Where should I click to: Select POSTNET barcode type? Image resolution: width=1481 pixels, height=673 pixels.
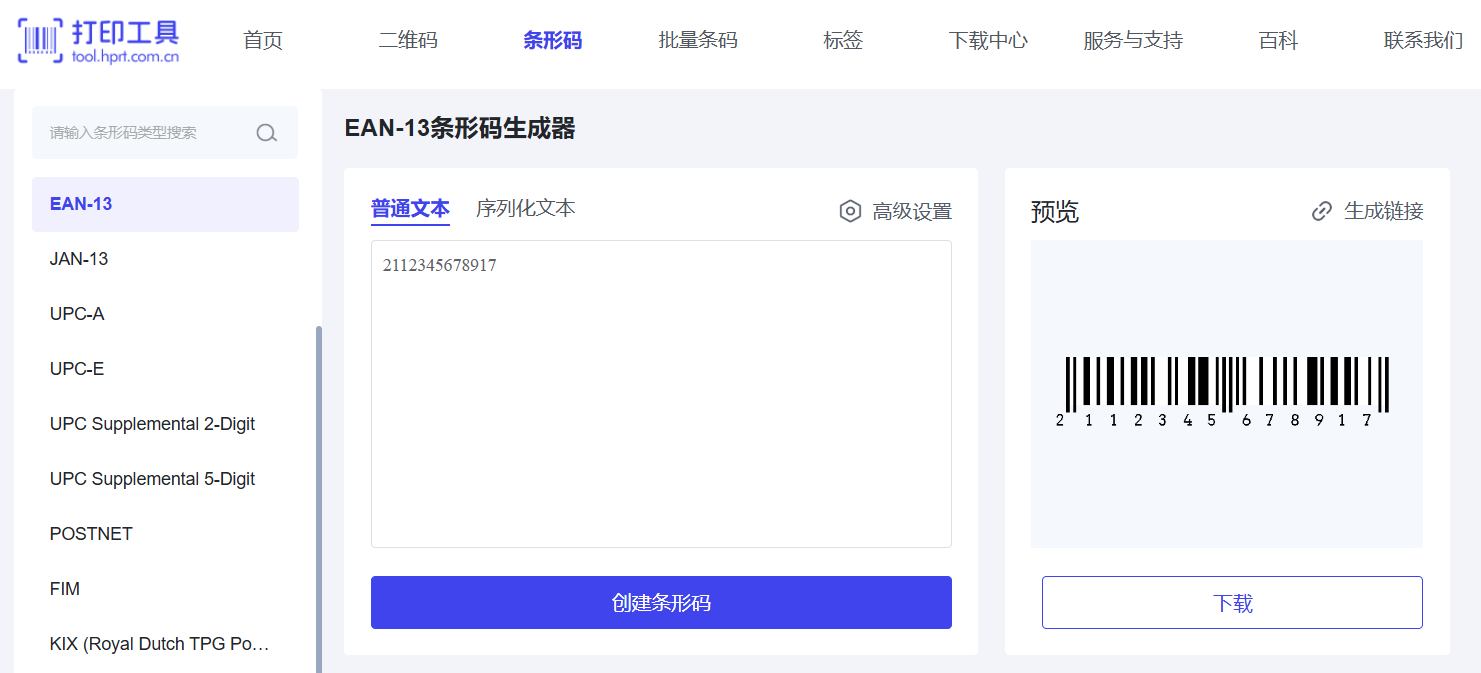165,534
